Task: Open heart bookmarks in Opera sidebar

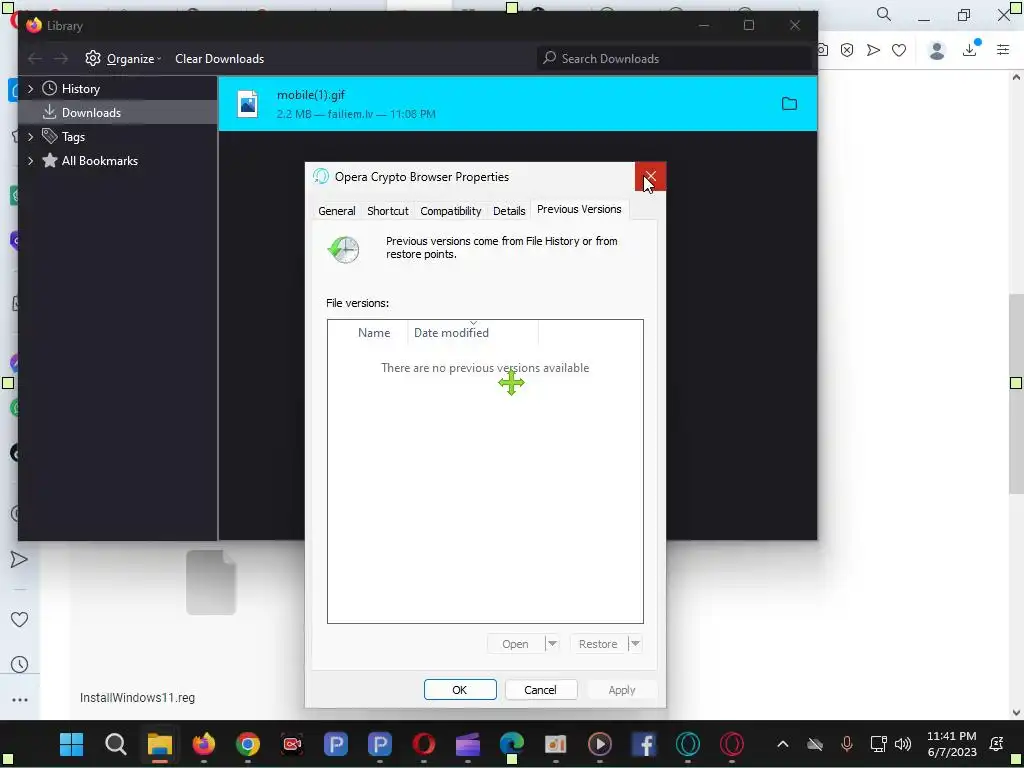Action: [20, 619]
